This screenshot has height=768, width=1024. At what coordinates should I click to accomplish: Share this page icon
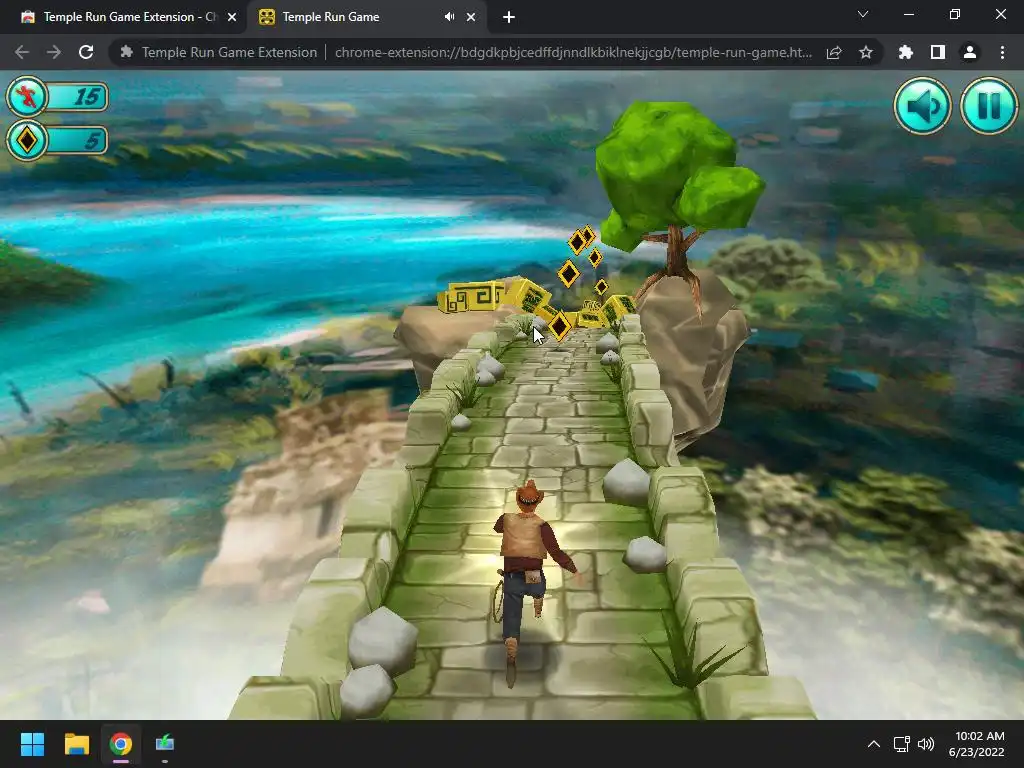[x=834, y=52]
